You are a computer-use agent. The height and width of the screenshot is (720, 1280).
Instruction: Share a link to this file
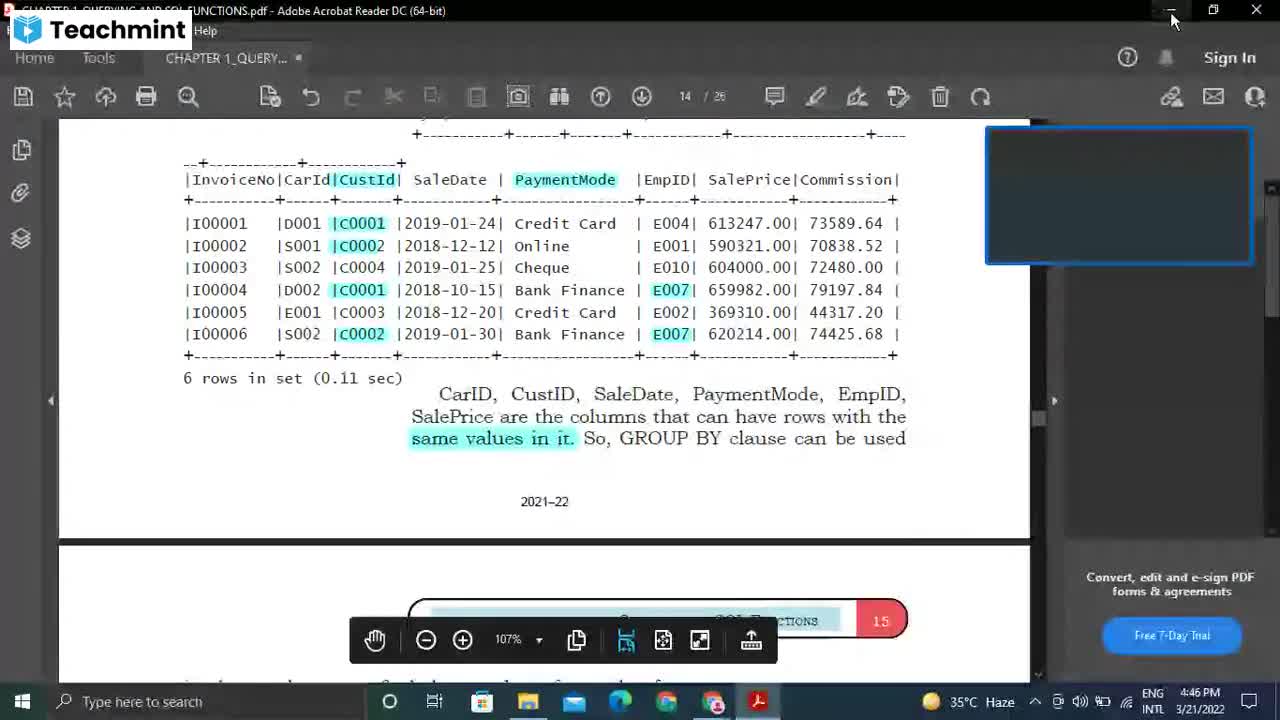pyautogui.click(x=1172, y=97)
